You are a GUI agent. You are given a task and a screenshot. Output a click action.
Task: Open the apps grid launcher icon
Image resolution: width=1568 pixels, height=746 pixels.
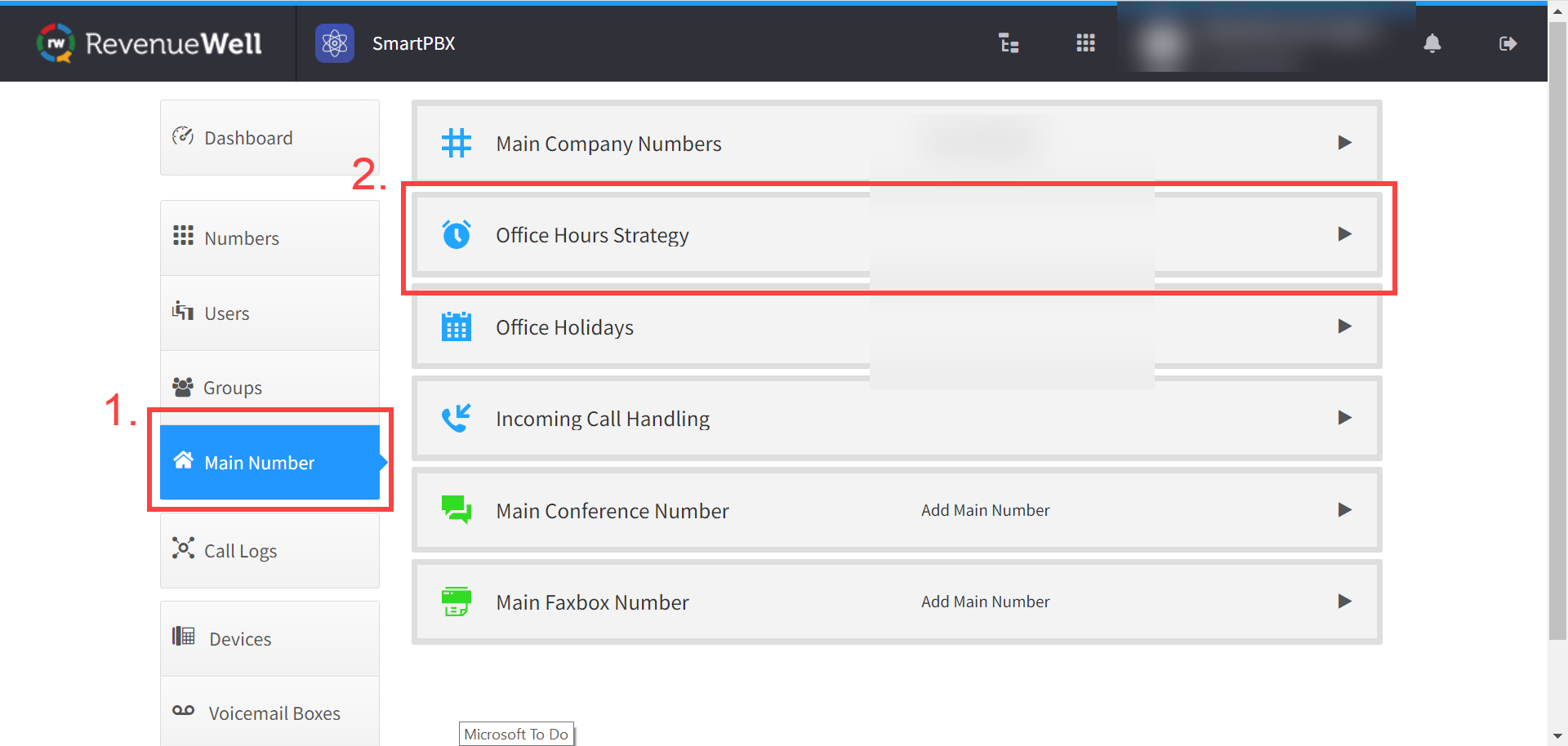pos(1085,43)
